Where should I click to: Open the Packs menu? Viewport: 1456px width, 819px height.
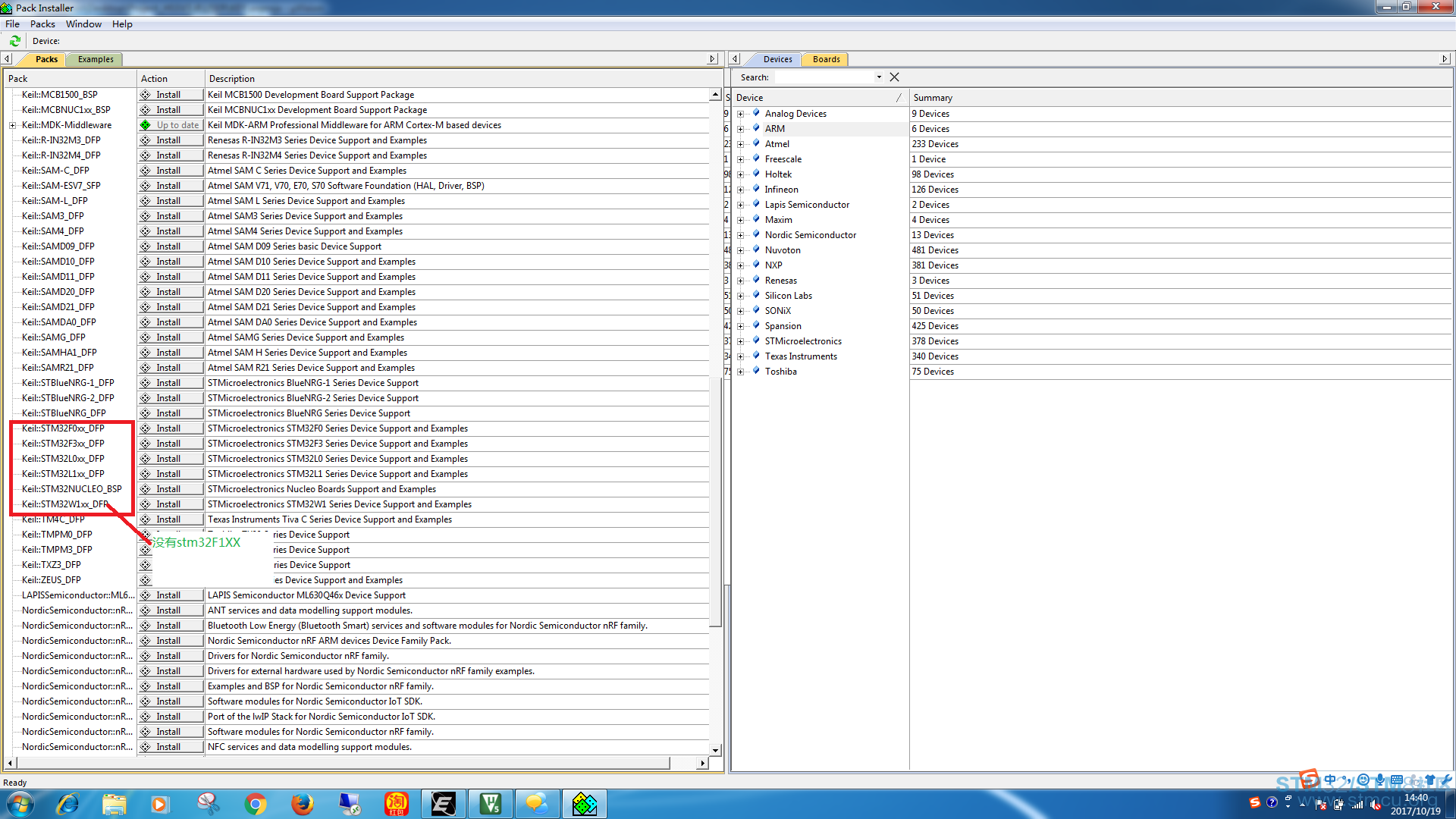(x=42, y=24)
